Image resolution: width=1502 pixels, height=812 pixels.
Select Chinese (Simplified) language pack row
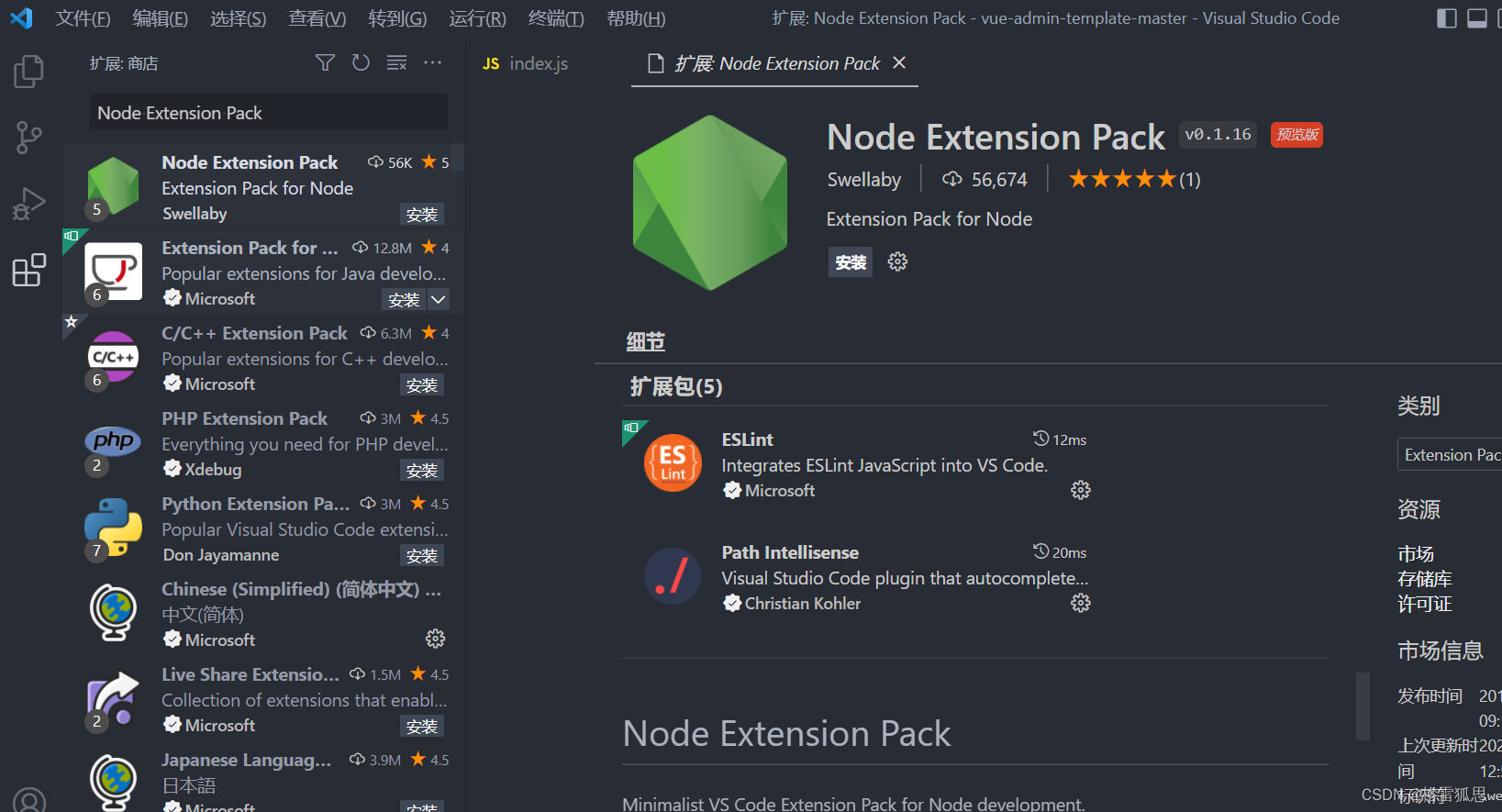(x=263, y=614)
